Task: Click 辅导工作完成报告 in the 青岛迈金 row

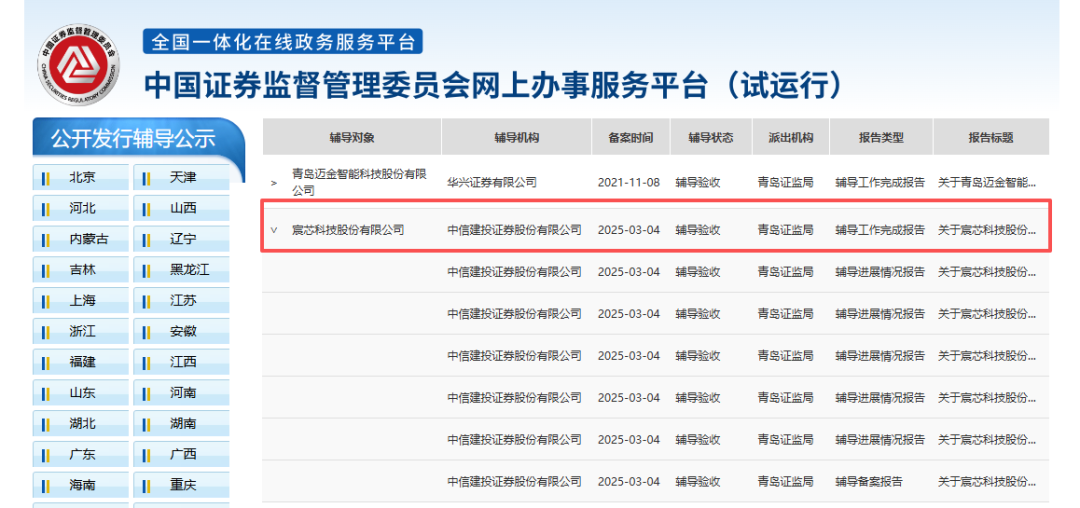Action: coord(880,183)
